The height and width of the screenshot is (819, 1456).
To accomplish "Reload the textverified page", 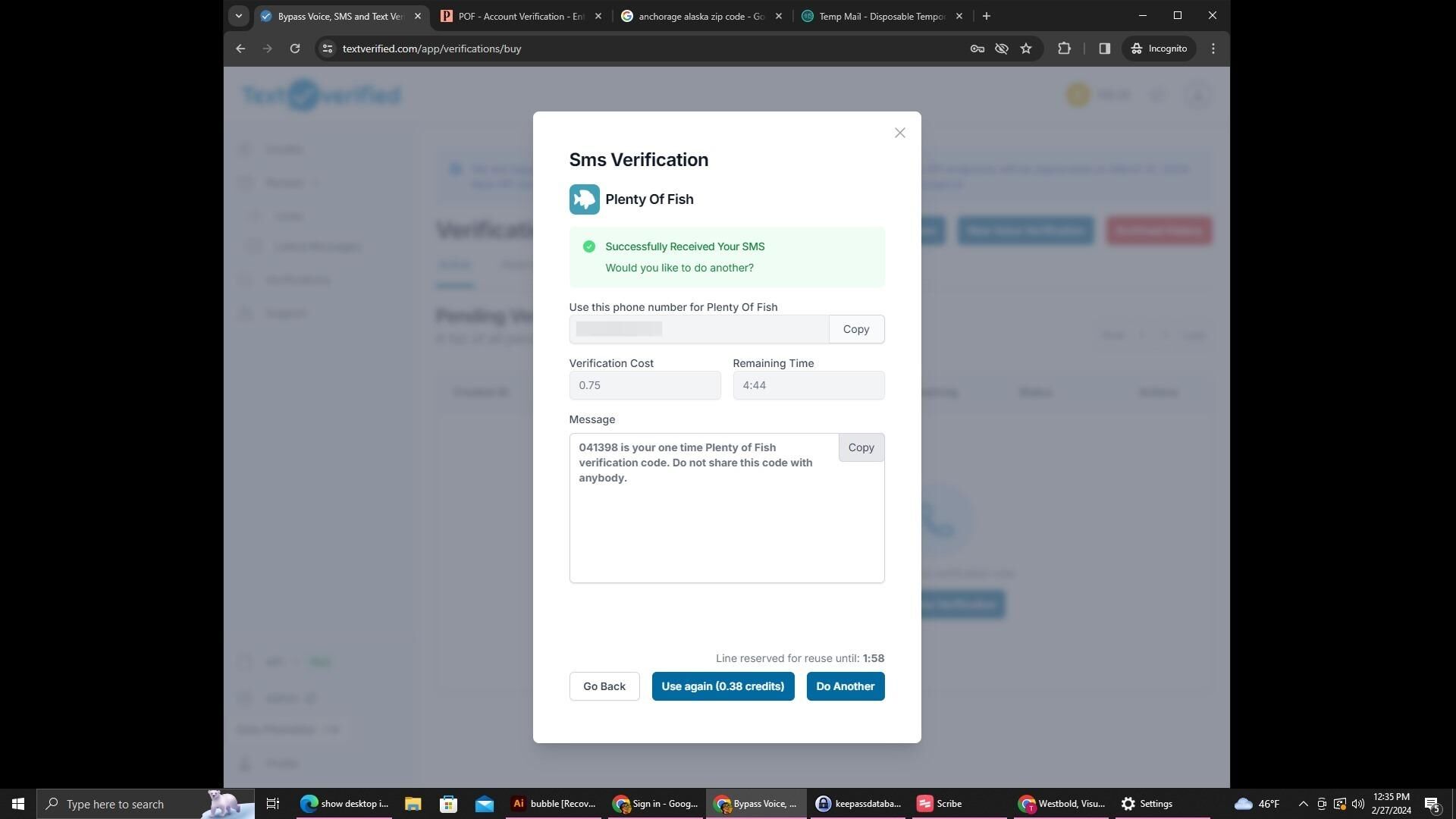I will [295, 49].
